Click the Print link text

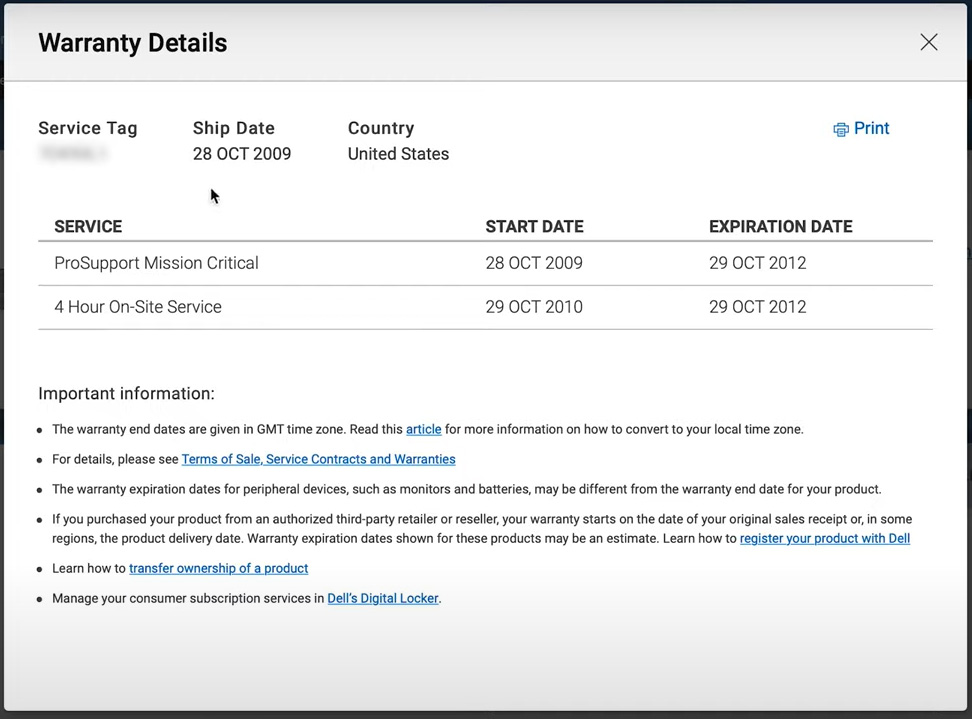pyautogui.click(x=872, y=128)
